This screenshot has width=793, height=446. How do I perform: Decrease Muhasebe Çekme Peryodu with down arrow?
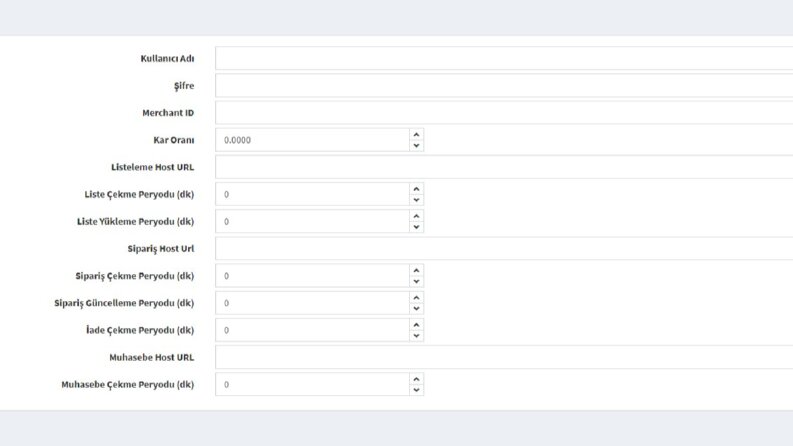tap(416, 390)
